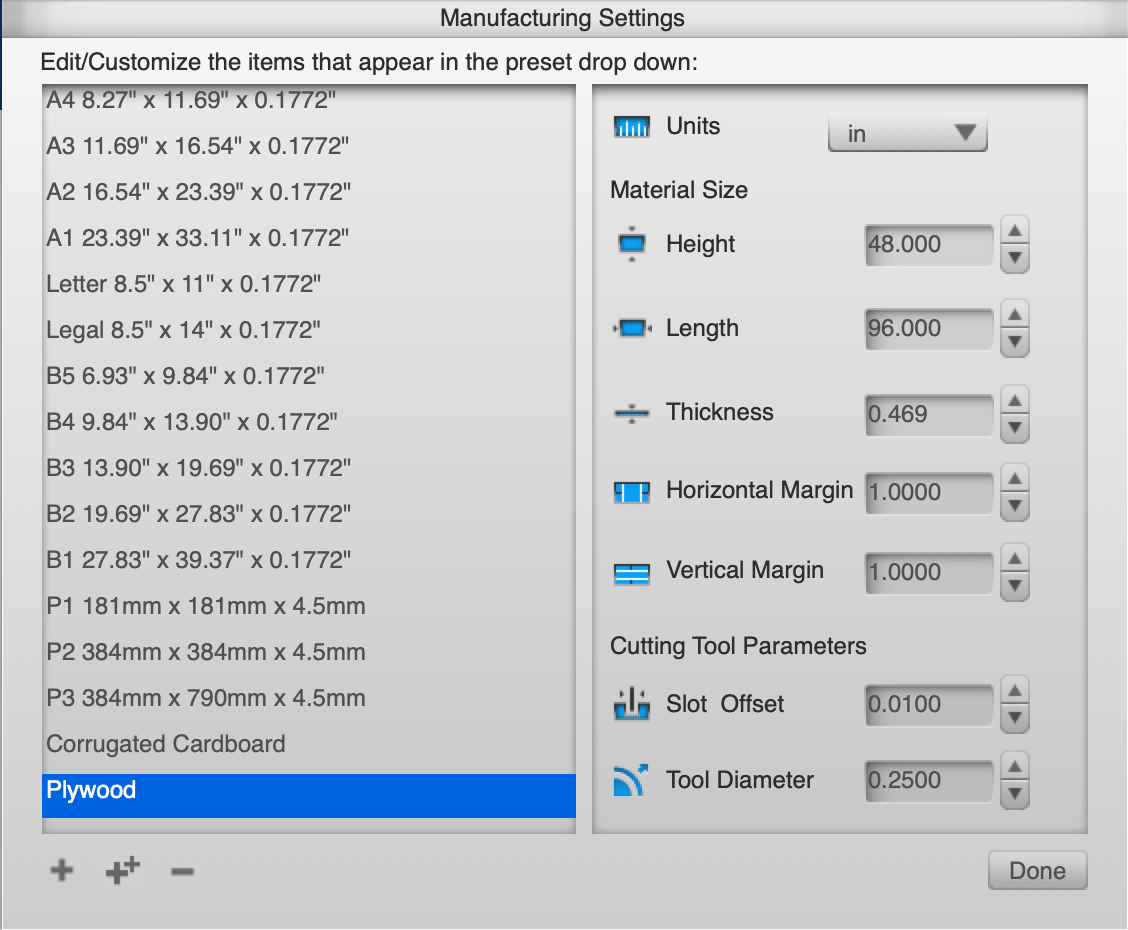Image resolution: width=1128 pixels, height=930 pixels.
Task: Select the B3 13.90" x 19.69" preset
Action: [309, 468]
